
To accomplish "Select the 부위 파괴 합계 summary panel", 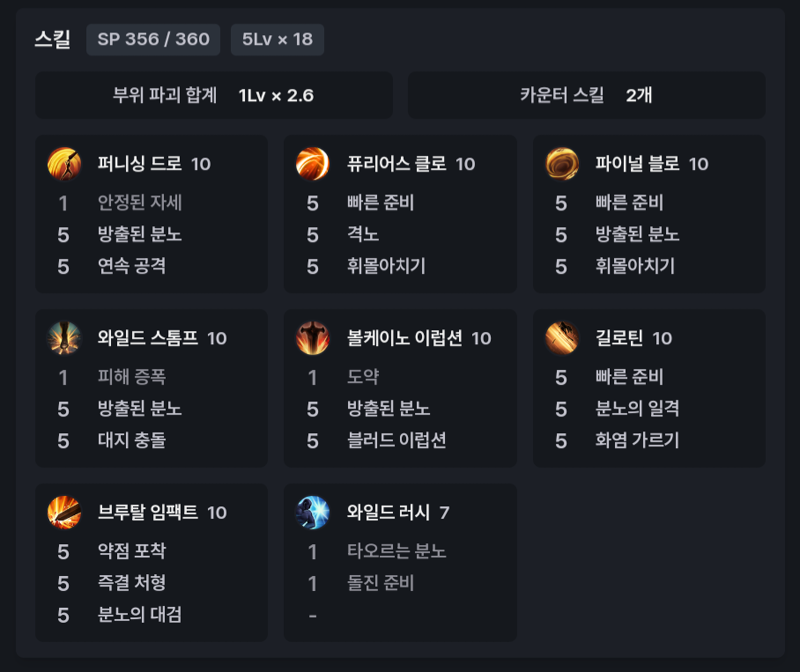I will [x=214, y=95].
